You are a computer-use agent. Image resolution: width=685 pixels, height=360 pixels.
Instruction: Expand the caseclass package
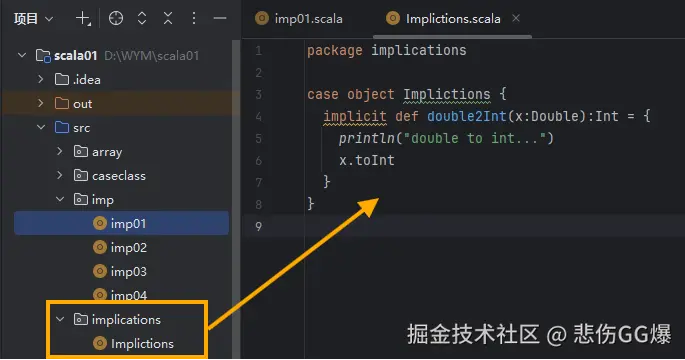pos(60,176)
